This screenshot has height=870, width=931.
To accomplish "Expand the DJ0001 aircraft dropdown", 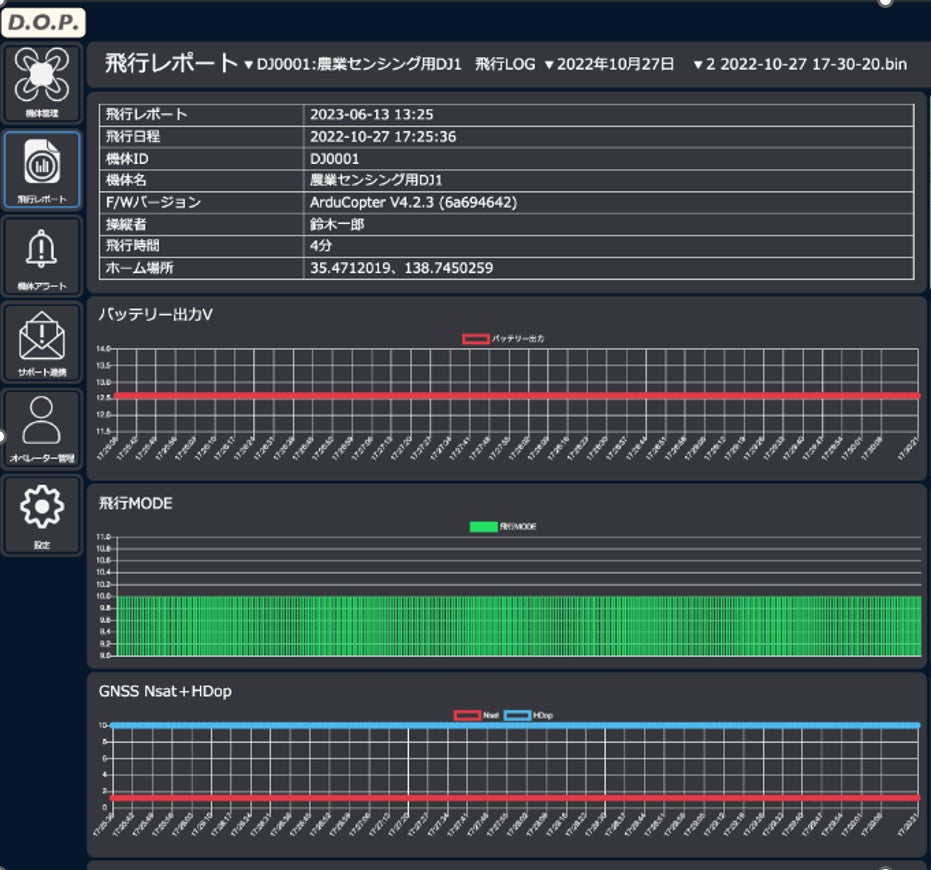I will (352, 65).
